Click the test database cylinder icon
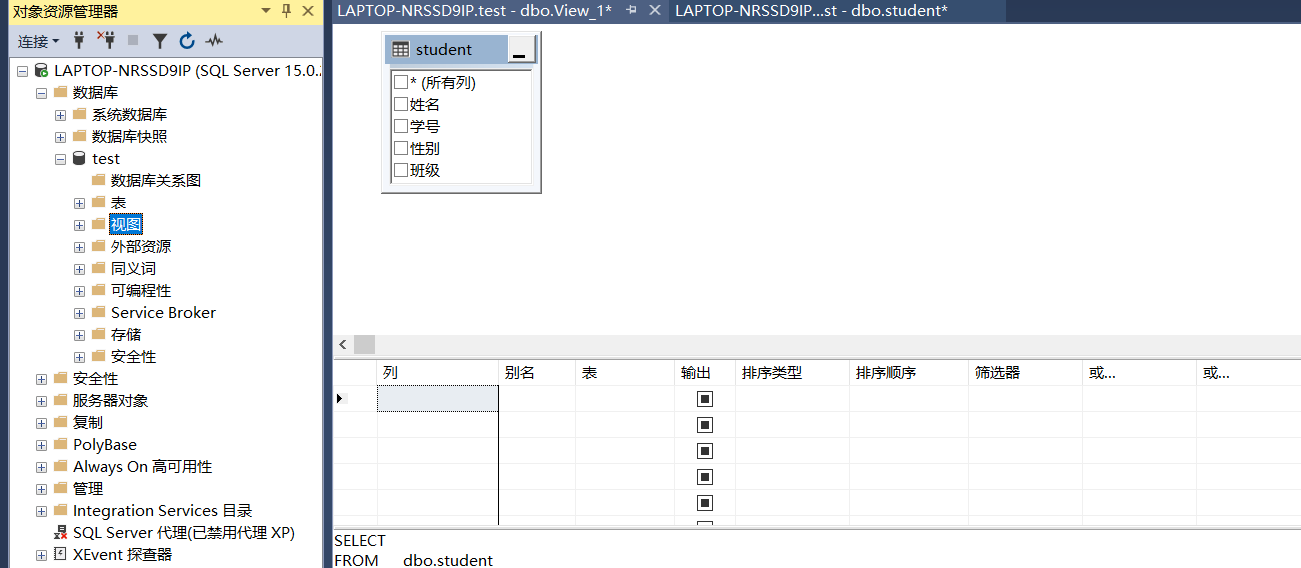 (x=79, y=159)
